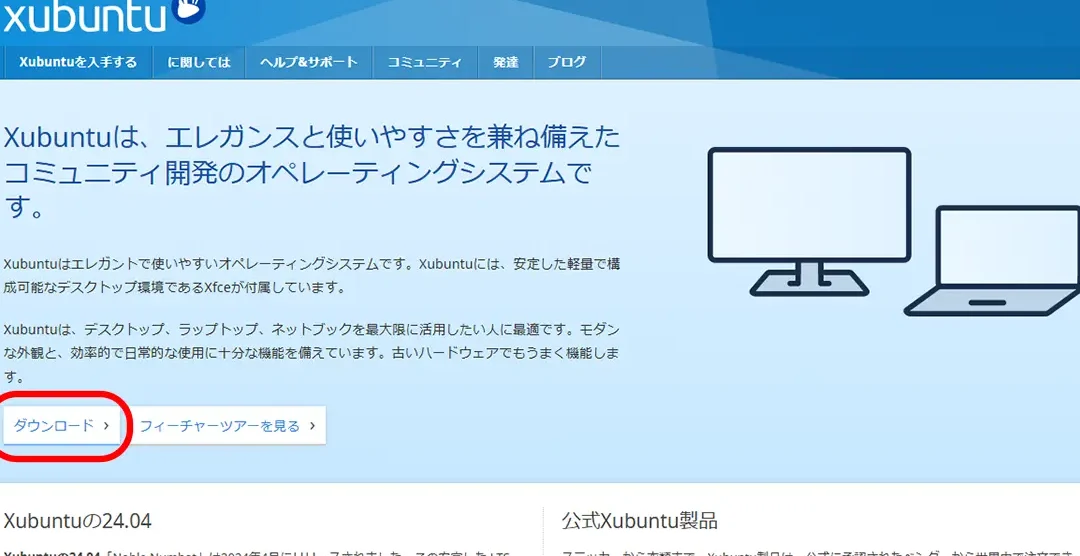Open the に関しては menu item

click(198, 63)
